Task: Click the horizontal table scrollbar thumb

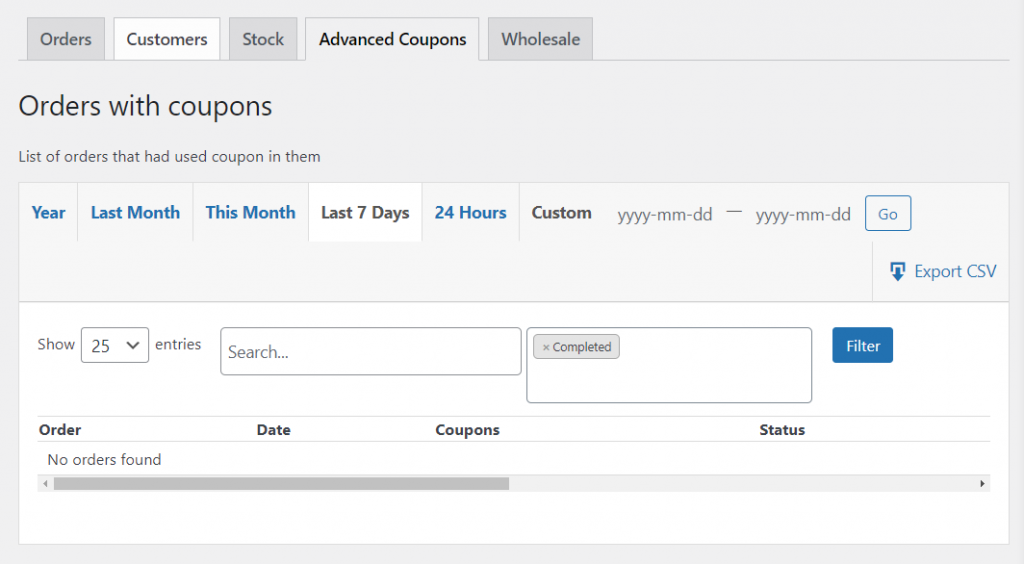Action: [280, 484]
